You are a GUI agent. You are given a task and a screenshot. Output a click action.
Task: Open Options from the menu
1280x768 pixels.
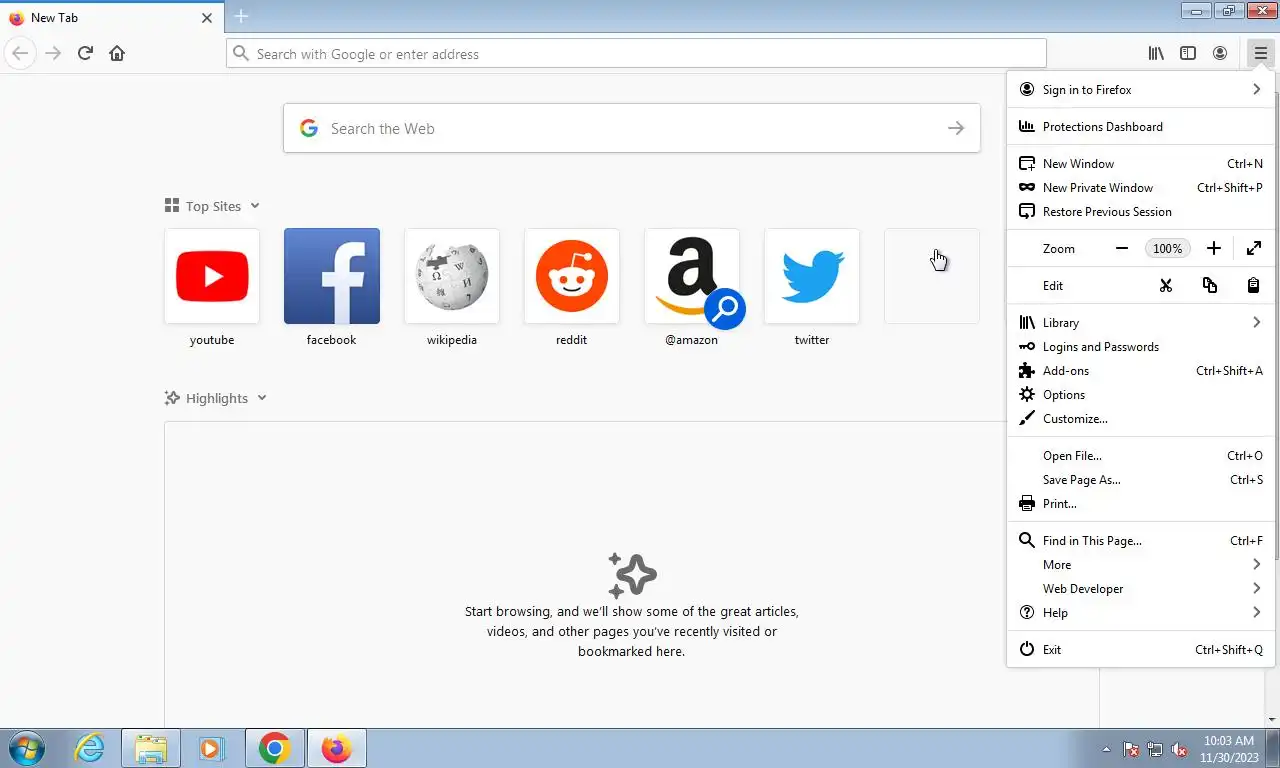(1141, 394)
